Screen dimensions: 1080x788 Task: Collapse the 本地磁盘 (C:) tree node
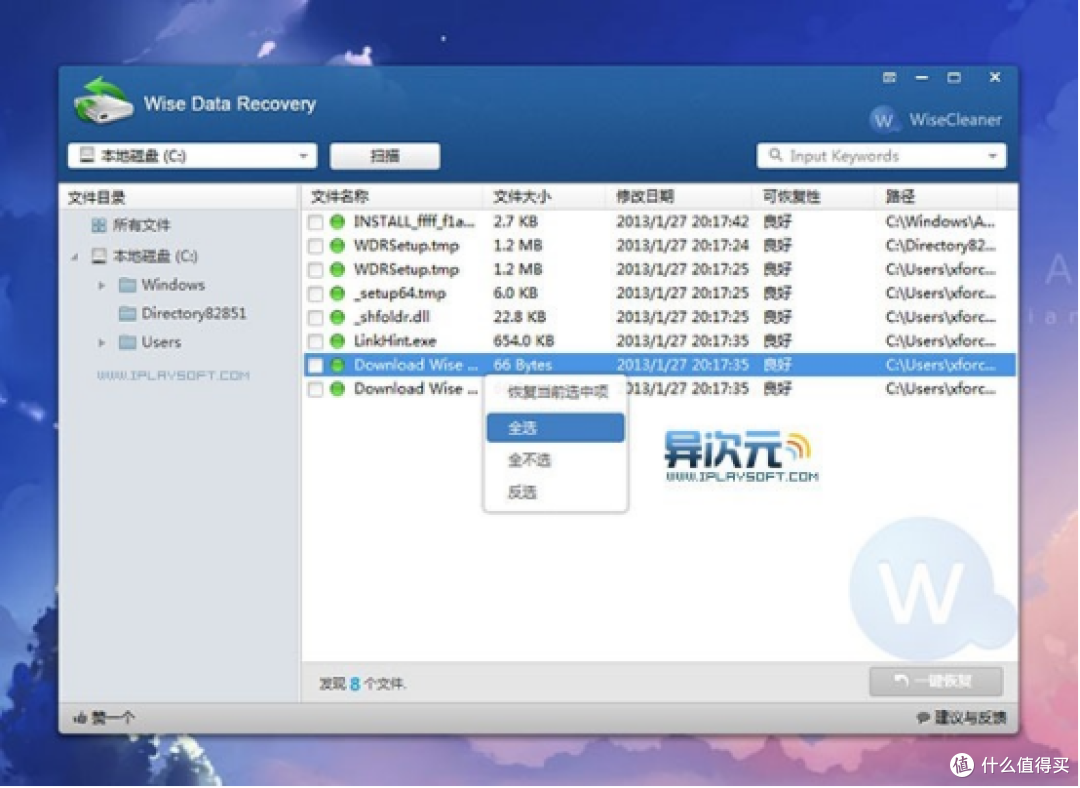click(74, 257)
